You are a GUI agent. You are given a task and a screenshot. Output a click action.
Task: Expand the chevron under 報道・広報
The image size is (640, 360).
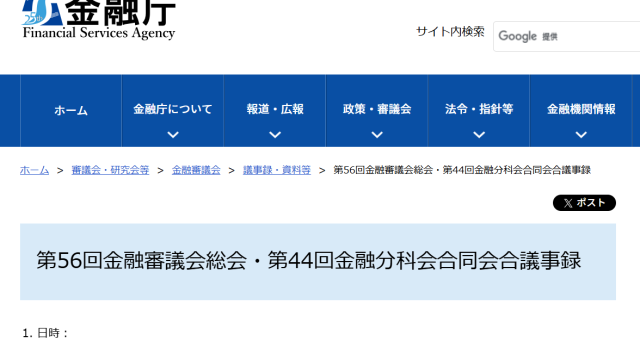click(275, 134)
